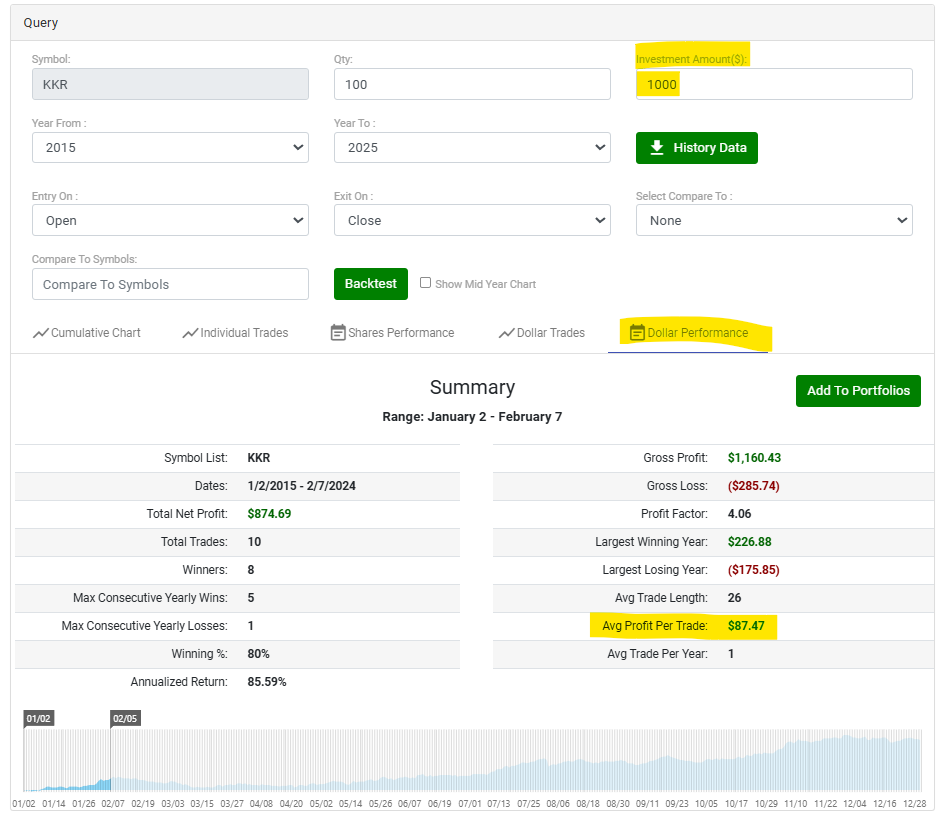Image resolution: width=946 pixels, height=820 pixels.
Task: Click Max Consecutive Yearly Wins value 5
Action: pyautogui.click(x=250, y=598)
